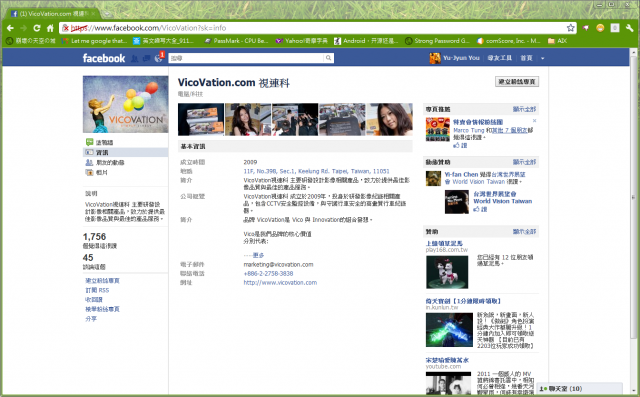Click the second text link in Facebook top bar
This screenshot has height=397, width=640.
(499, 58)
